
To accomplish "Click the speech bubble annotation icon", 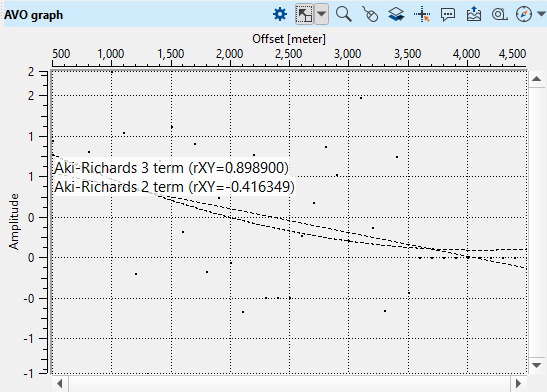I will (448, 15).
